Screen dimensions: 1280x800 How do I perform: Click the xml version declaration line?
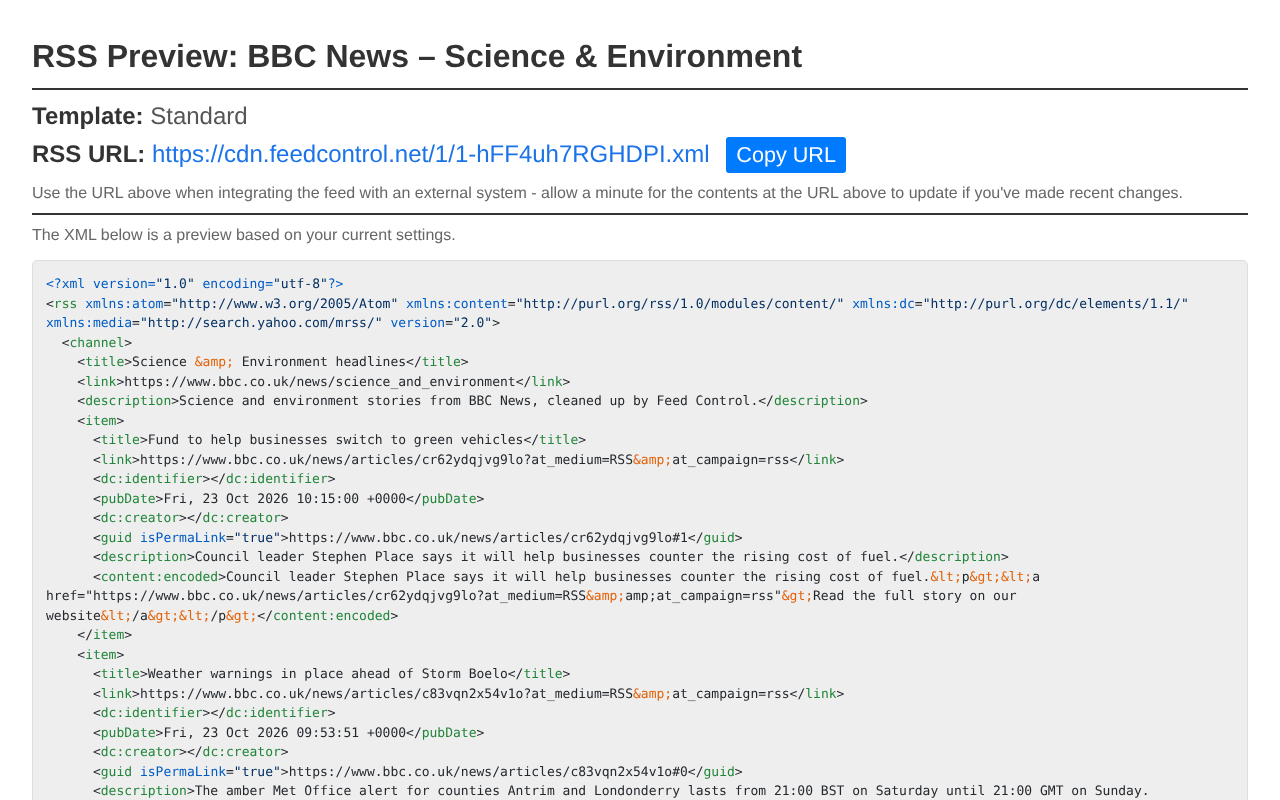click(195, 284)
